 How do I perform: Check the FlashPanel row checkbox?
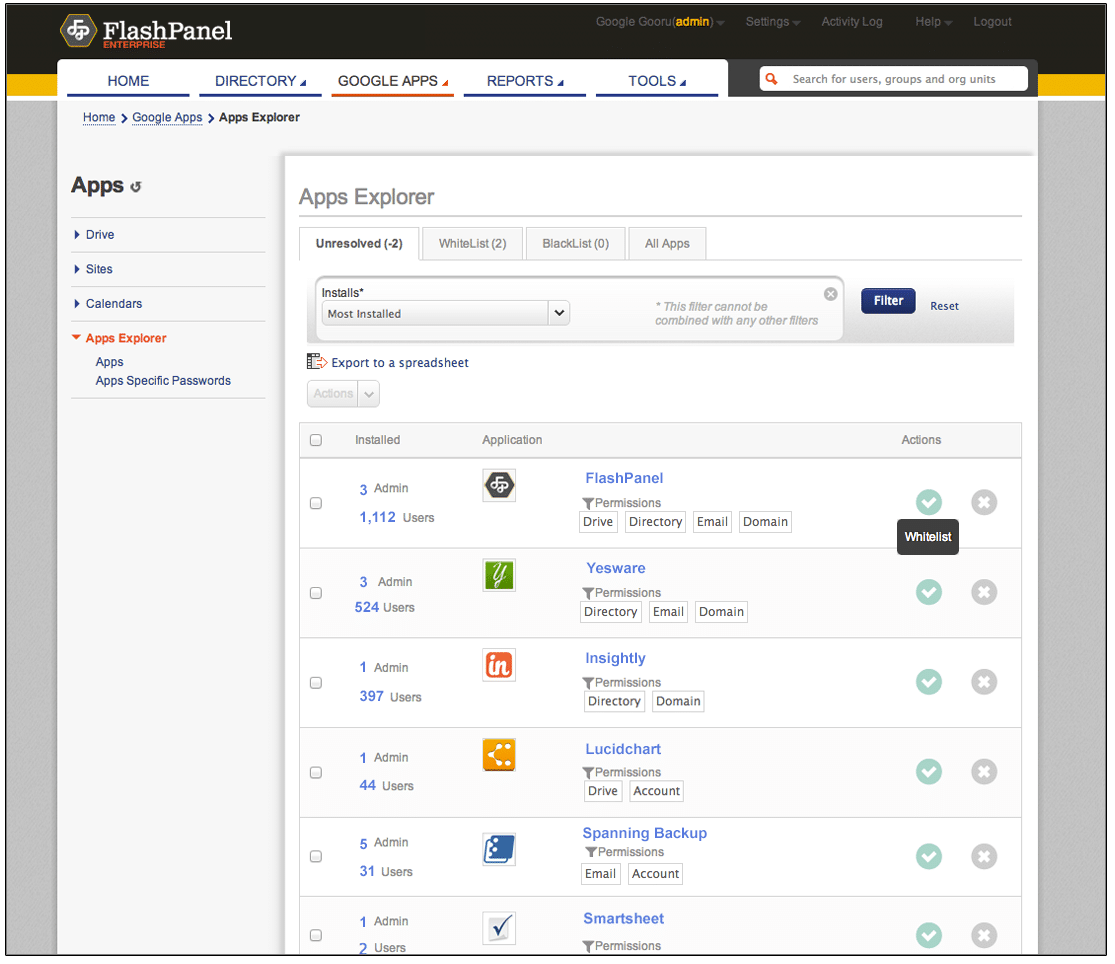[316, 503]
